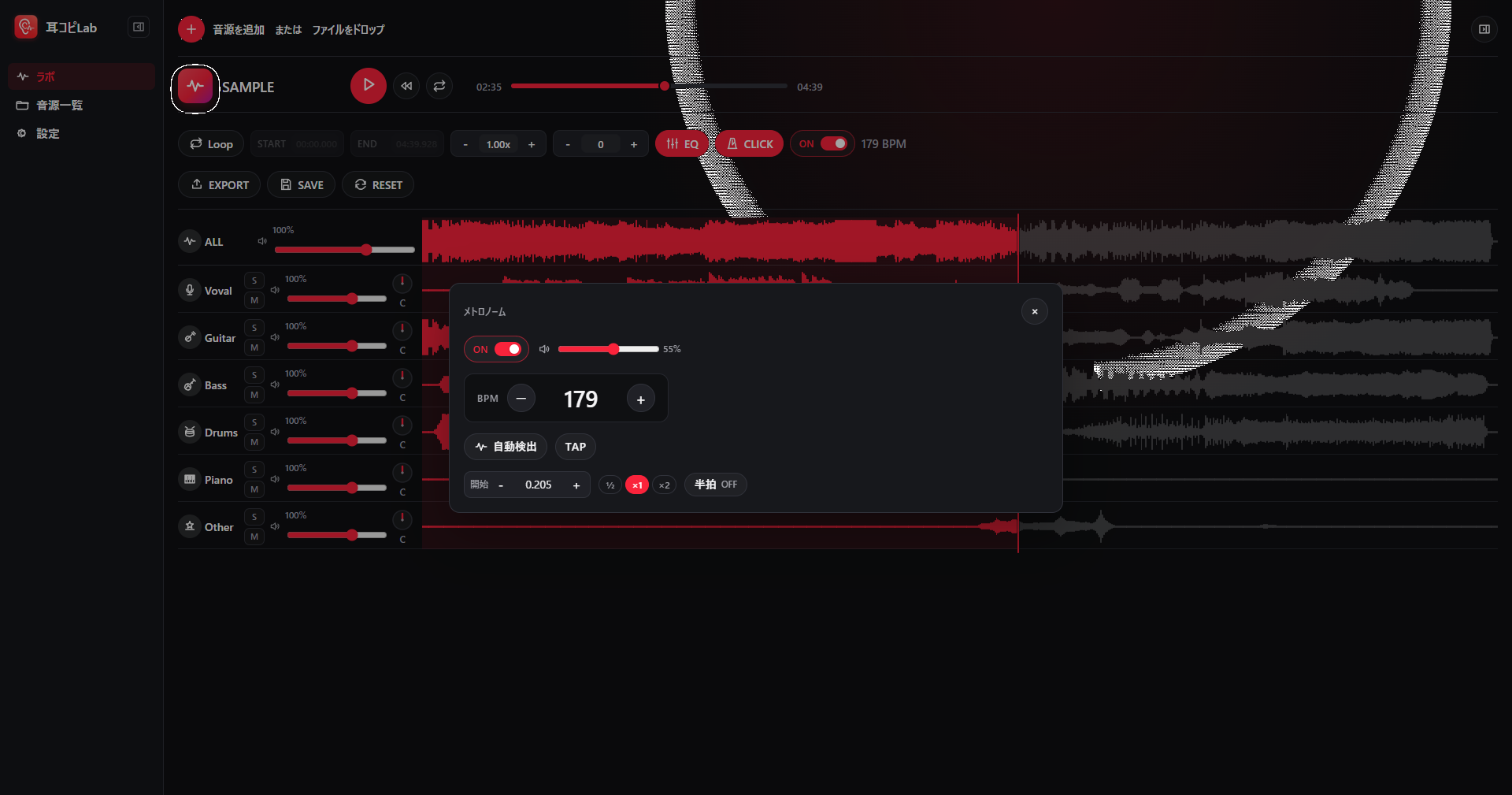Screen dimensions: 1512x795
Task: Decrease the 開始 offset 0.205
Action: click(501, 485)
